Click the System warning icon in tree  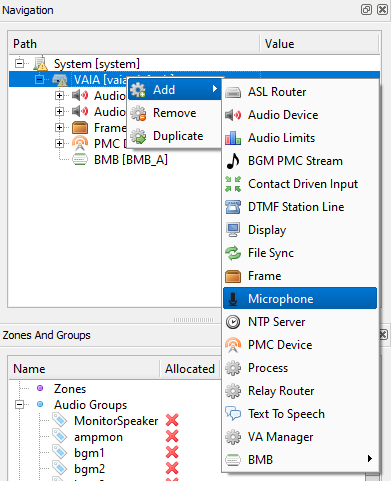[x=41, y=63]
